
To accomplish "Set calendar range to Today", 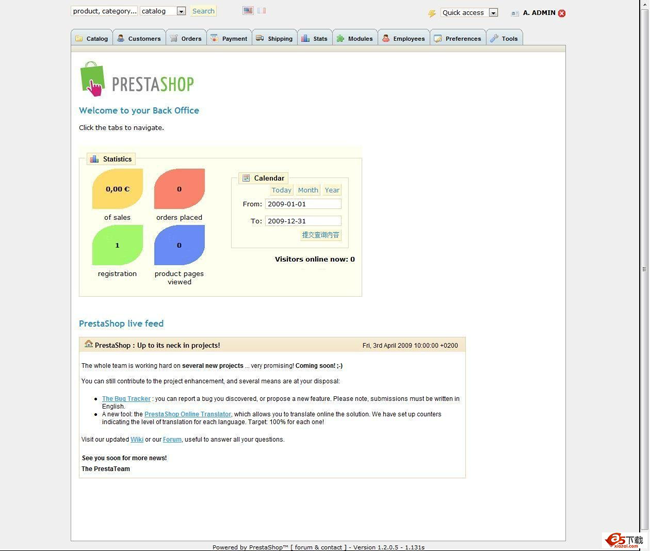I will (x=281, y=190).
